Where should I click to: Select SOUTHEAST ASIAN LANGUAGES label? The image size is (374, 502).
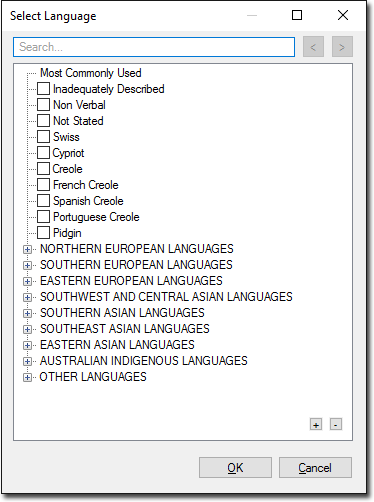[125, 329]
